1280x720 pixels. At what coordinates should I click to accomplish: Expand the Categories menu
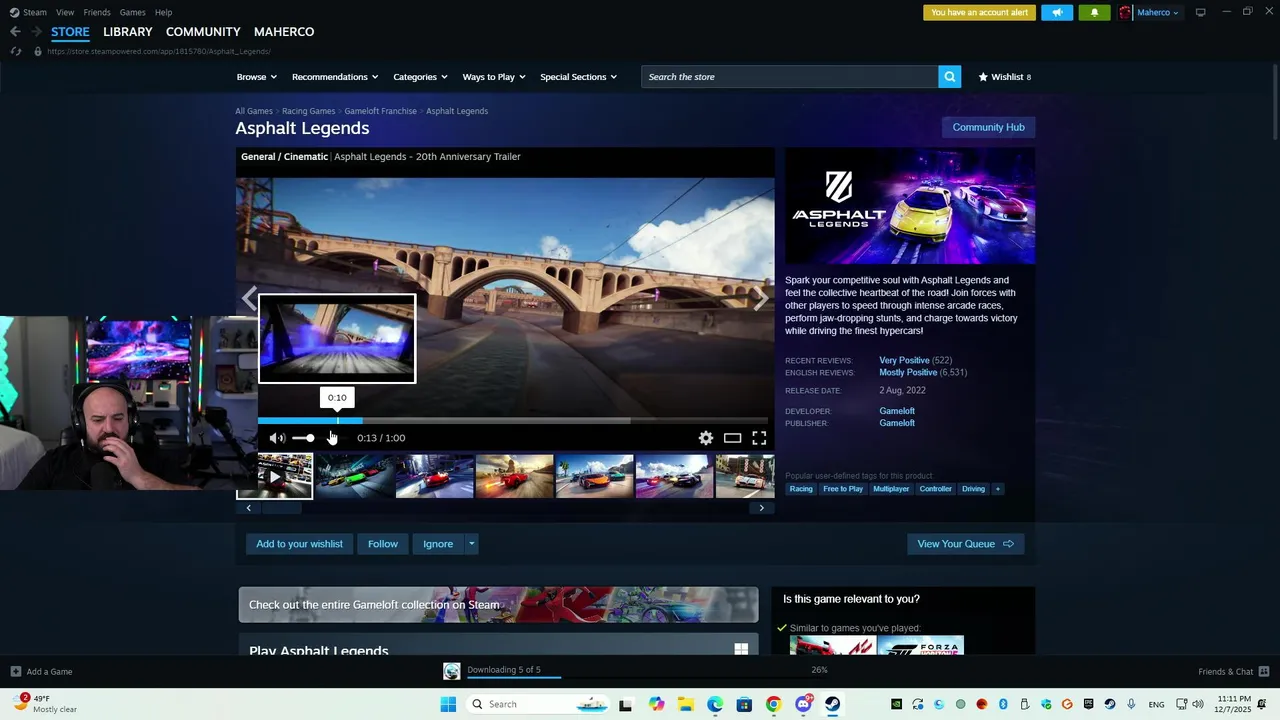421,77
